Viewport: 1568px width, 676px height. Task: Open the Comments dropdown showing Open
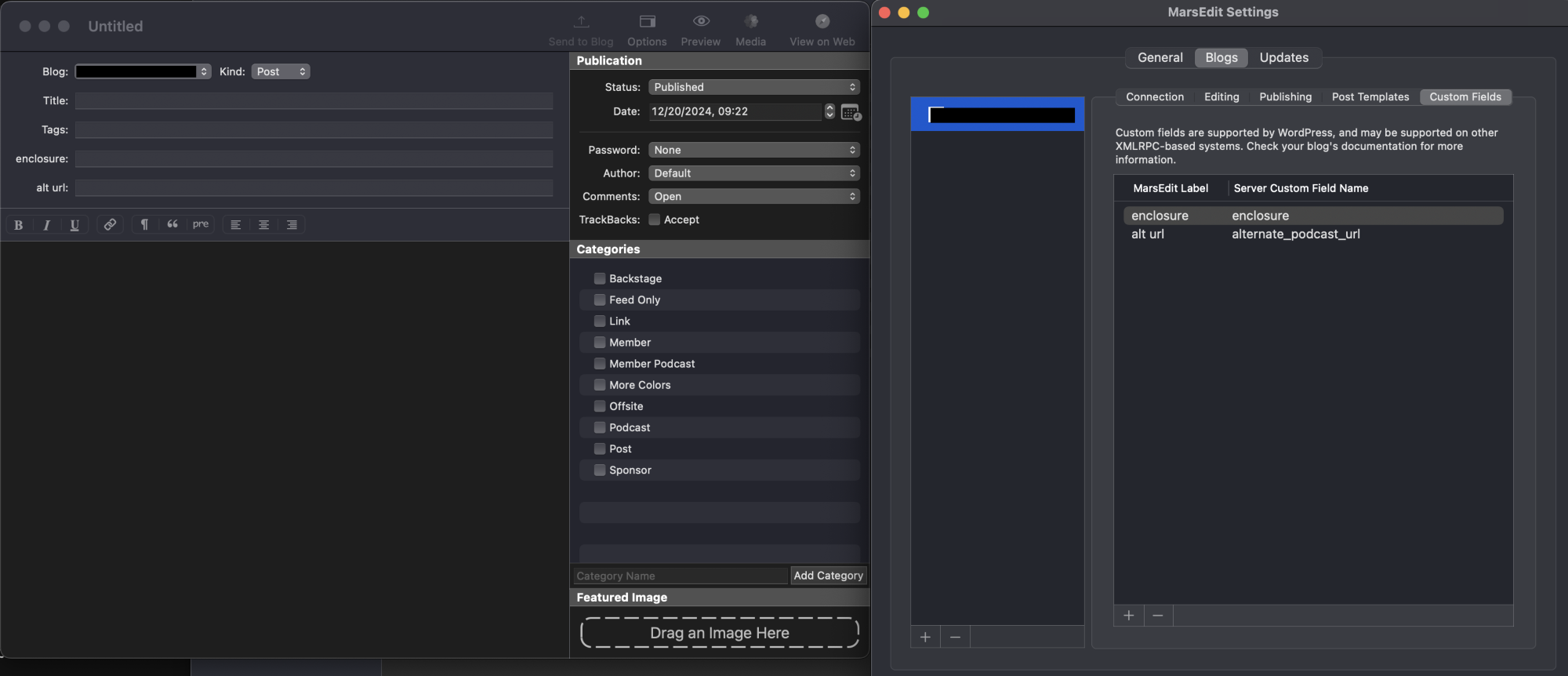click(754, 196)
